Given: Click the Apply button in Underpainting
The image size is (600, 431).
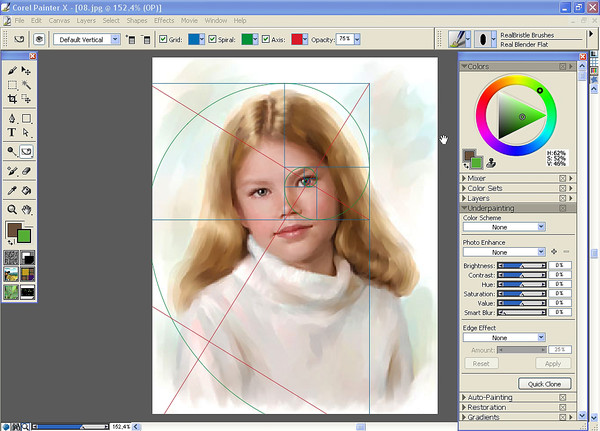Looking at the screenshot, I should (x=553, y=364).
